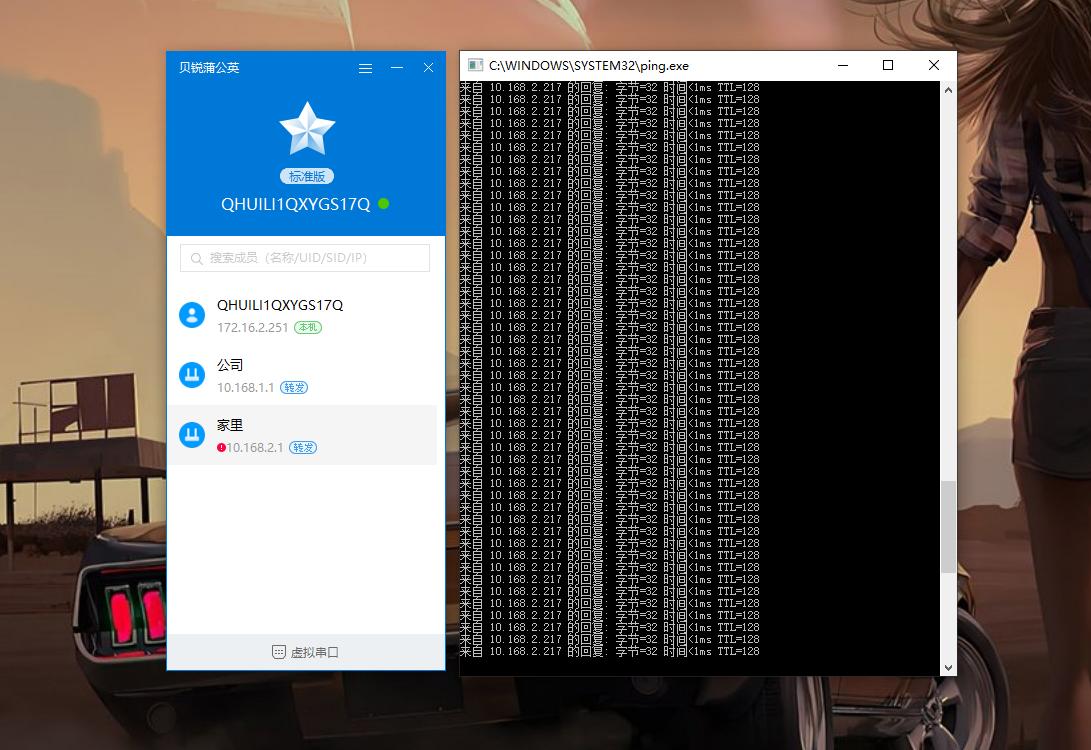Click the scroll down arrow in ping window
Viewport: 1091px width, 750px height.
[x=948, y=667]
